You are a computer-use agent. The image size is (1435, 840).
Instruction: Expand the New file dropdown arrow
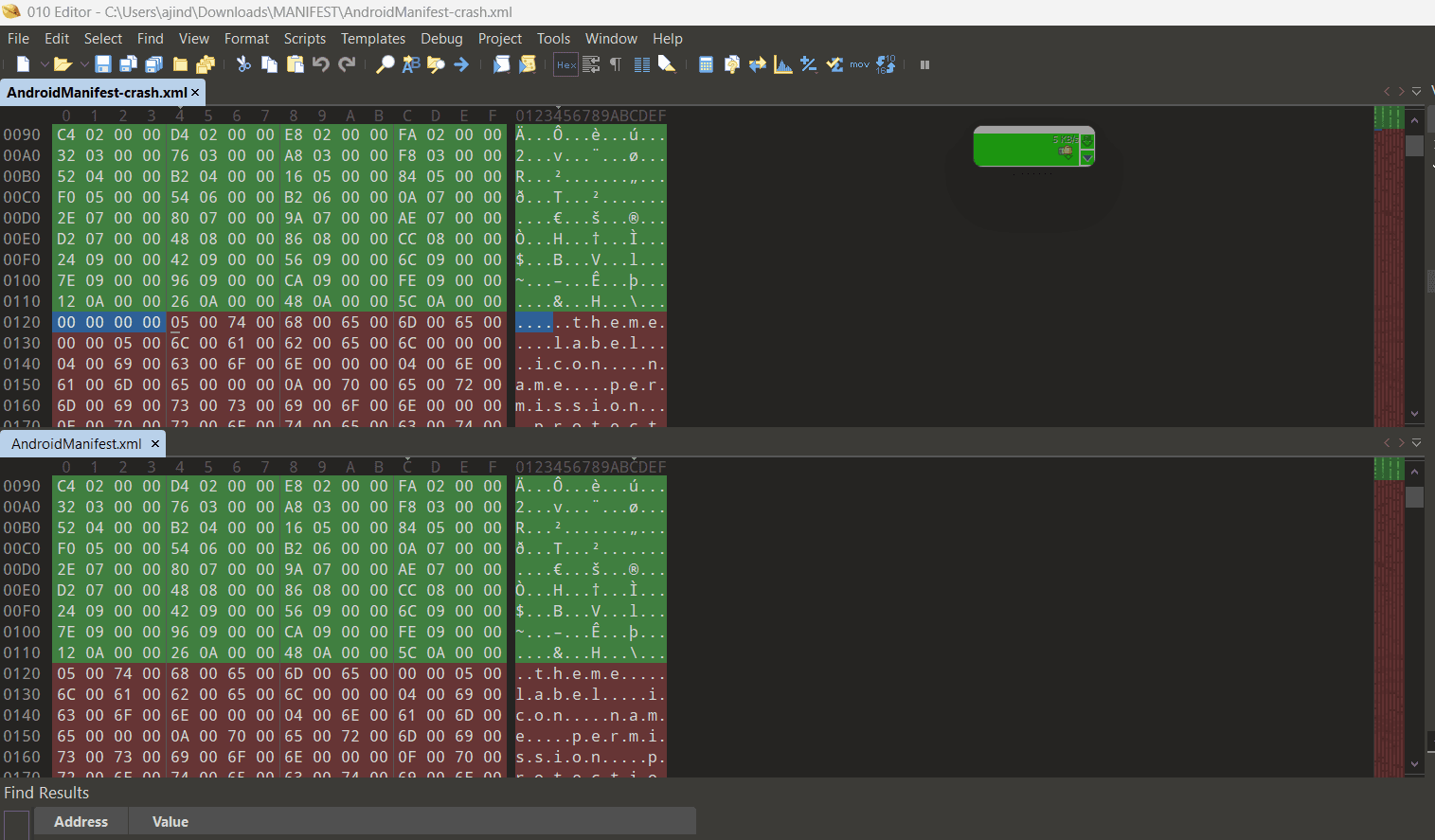(x=44, y=64)
